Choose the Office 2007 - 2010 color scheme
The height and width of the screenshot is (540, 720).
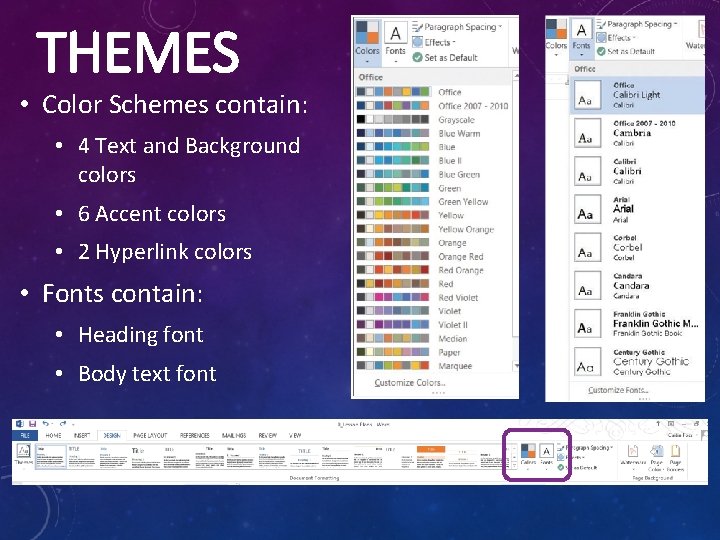click(x=433, y=106)
